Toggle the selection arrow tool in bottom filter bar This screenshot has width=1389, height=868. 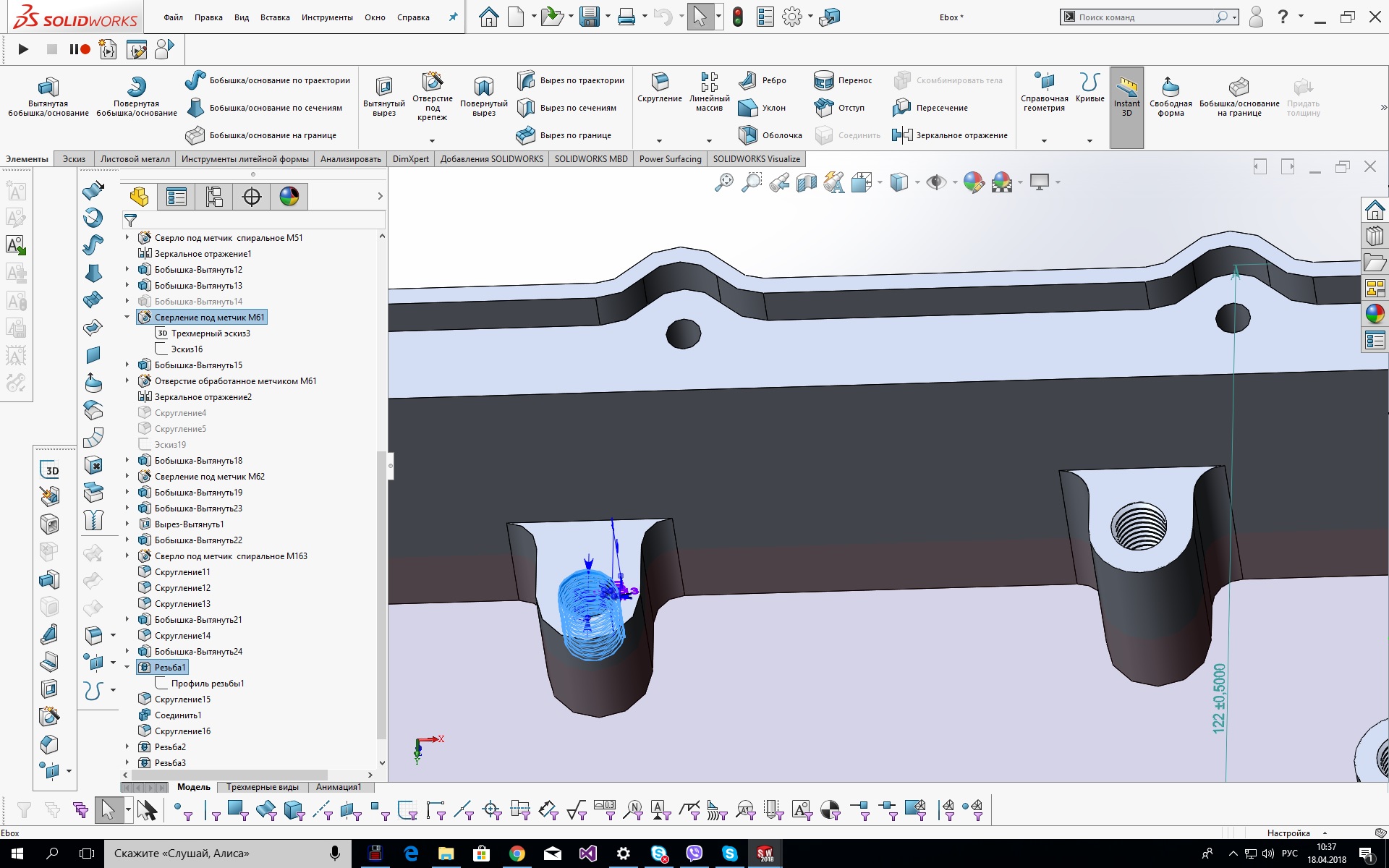pyautogui.click(x=108, y=809)
